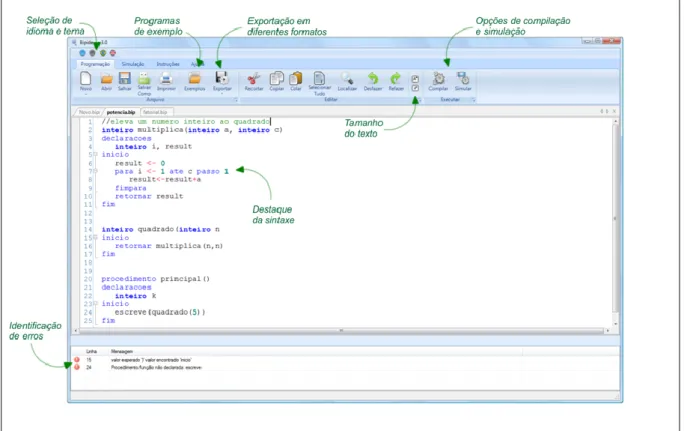The image size is (684, 431).
Task: Select the potencia.bip document tab
Action: [x=121, y=112]
